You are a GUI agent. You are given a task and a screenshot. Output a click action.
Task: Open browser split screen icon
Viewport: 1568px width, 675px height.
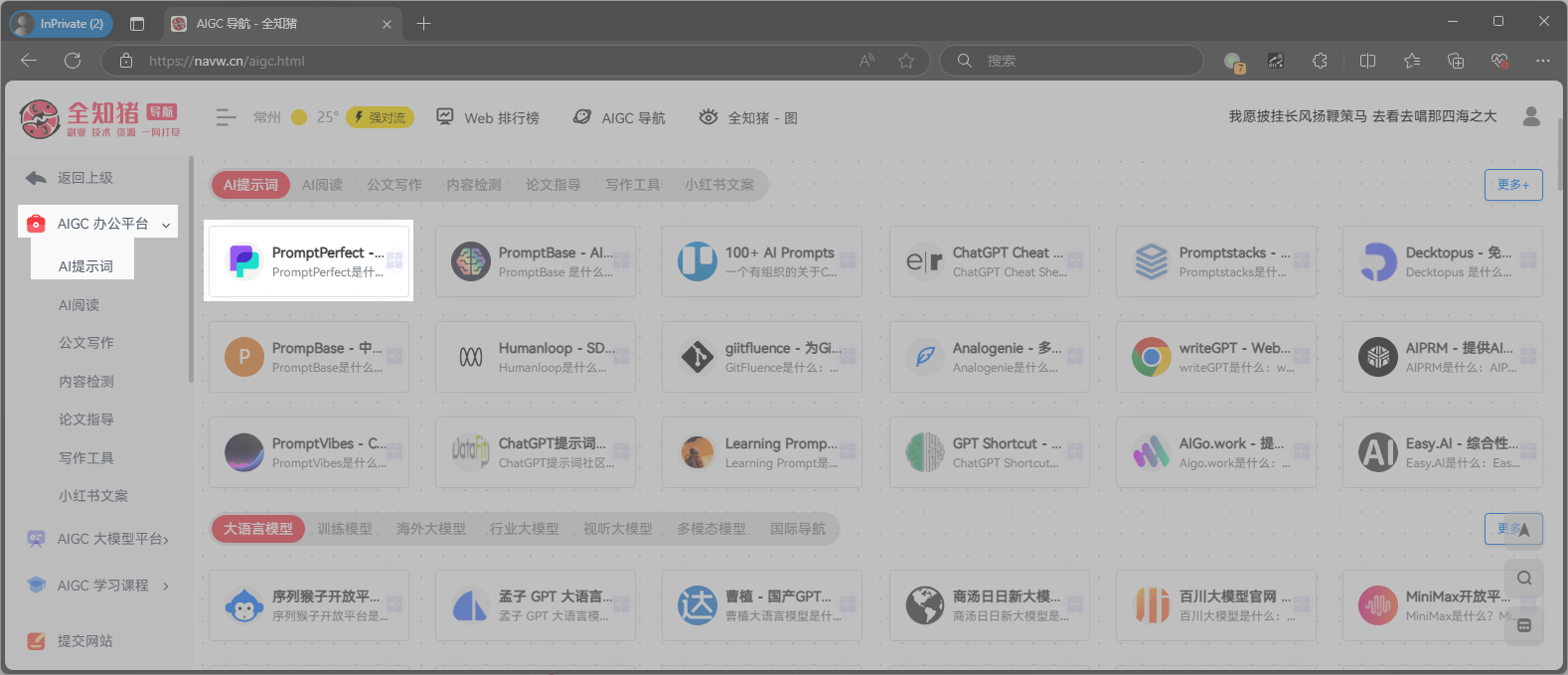coord(1367,61)
